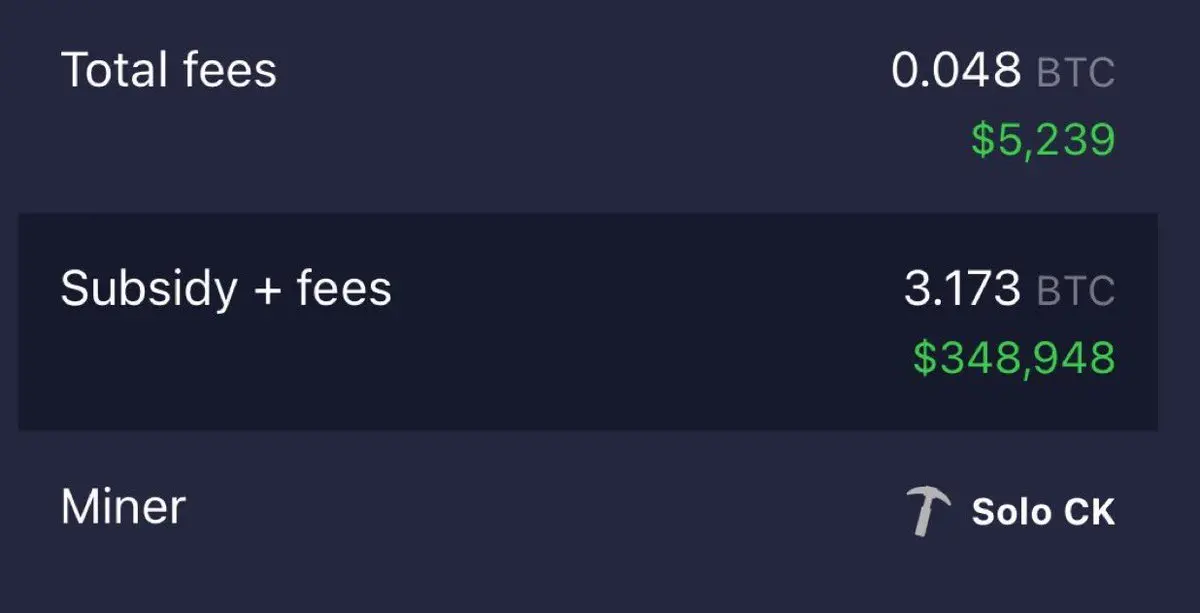Select the 3.173 reward amount

[962, 290]
